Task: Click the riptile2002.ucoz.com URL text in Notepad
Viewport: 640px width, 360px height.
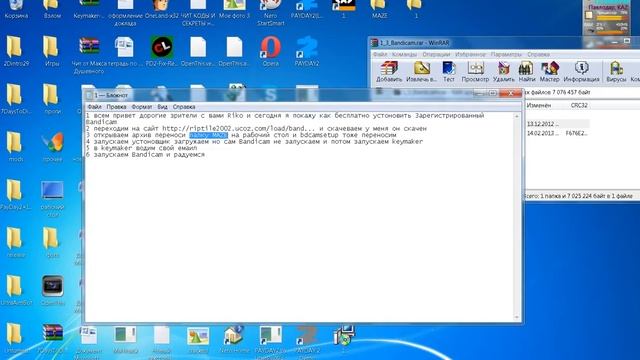Action: [238, 129]
